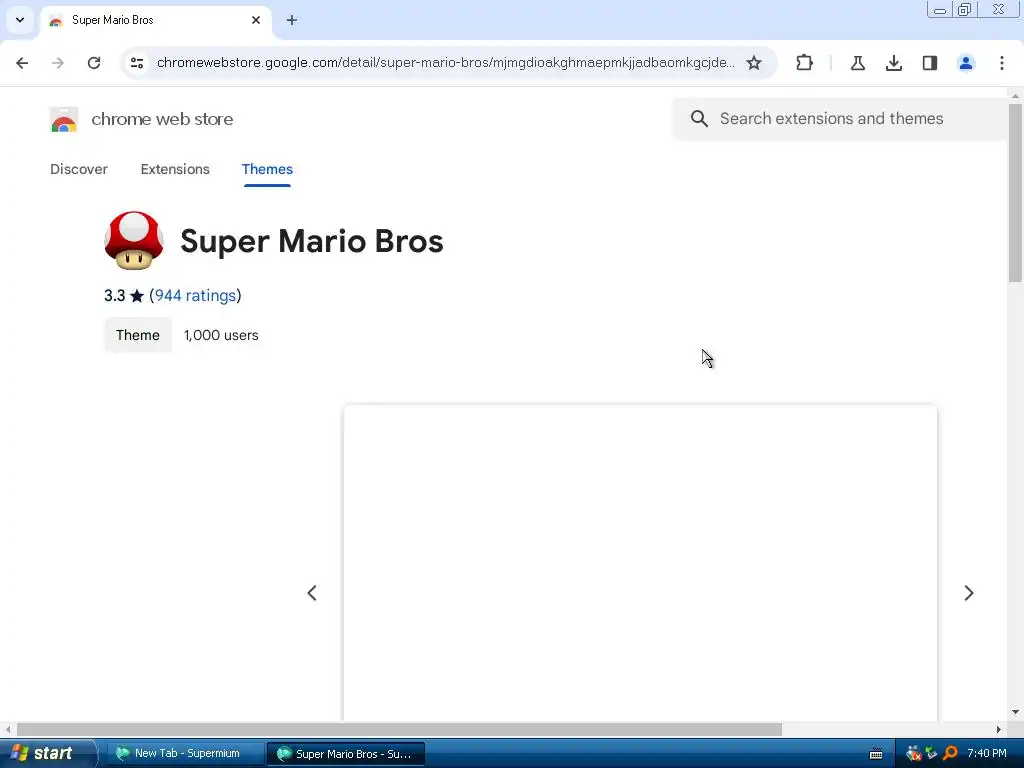Click the horizontal scrollbar thumb
Image resolution: width=1024 pixels, height=768 pixels.
pos(399,729)
